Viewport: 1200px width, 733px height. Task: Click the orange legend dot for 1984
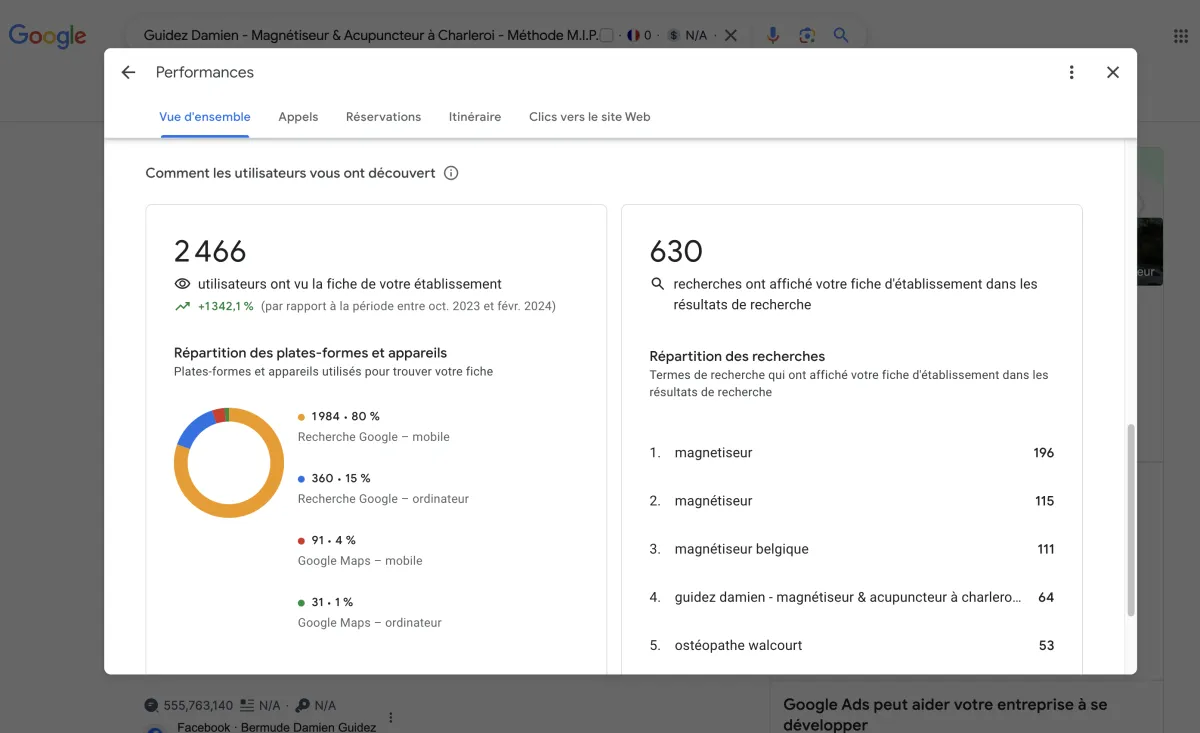coord(301,417)
